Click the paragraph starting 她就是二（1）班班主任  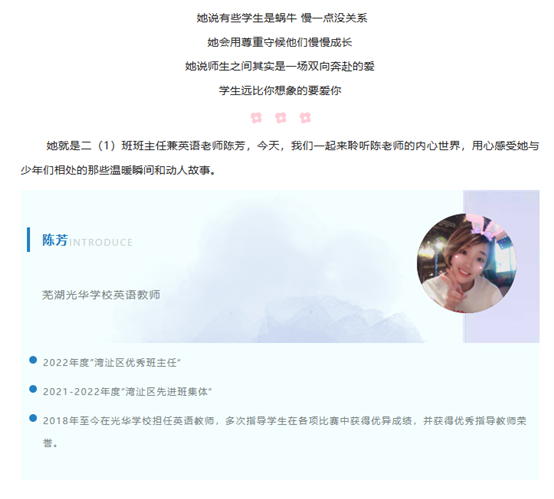(x=280, y=158)
